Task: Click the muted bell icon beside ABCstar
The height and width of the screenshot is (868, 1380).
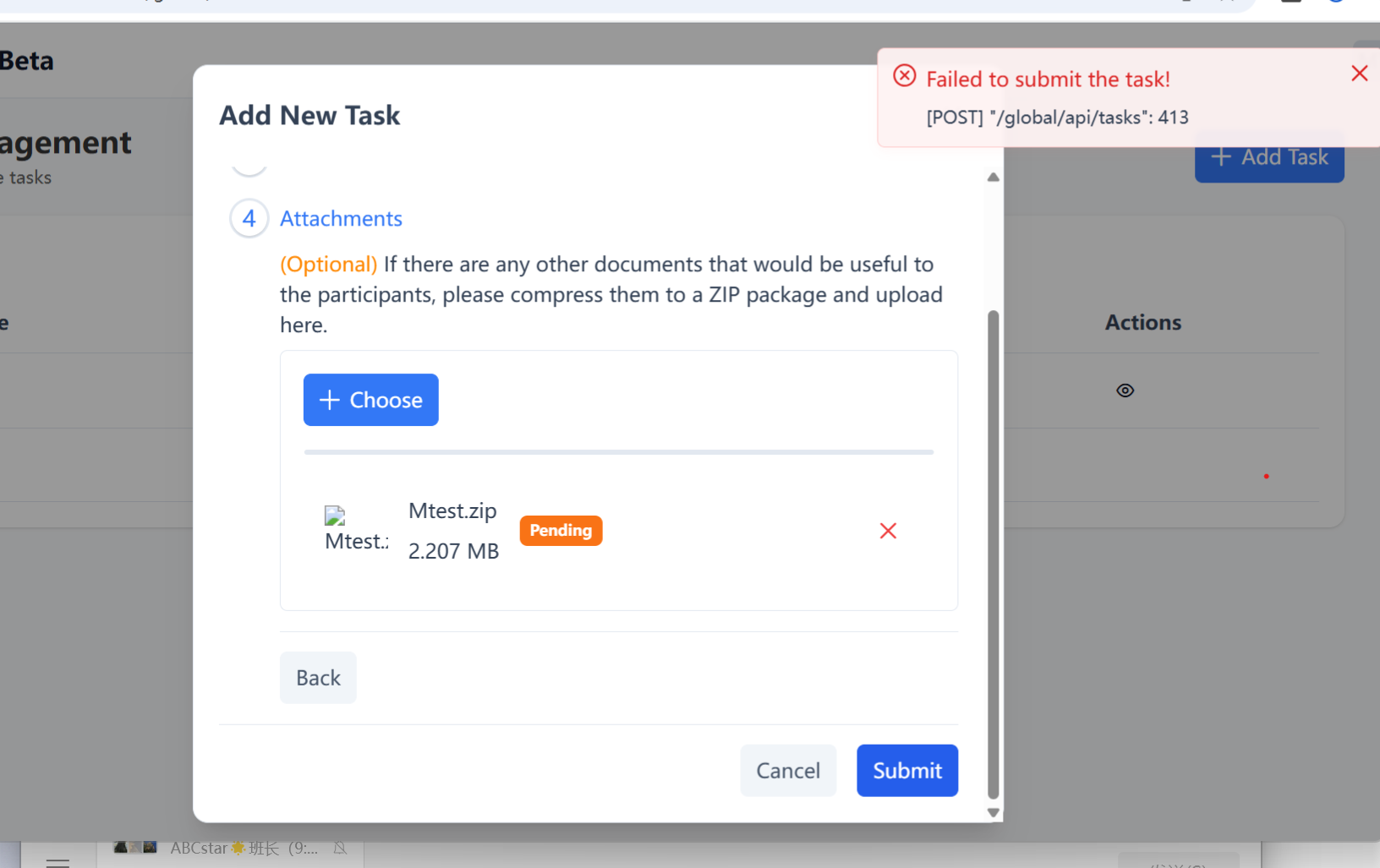Action: pos(340,848)
